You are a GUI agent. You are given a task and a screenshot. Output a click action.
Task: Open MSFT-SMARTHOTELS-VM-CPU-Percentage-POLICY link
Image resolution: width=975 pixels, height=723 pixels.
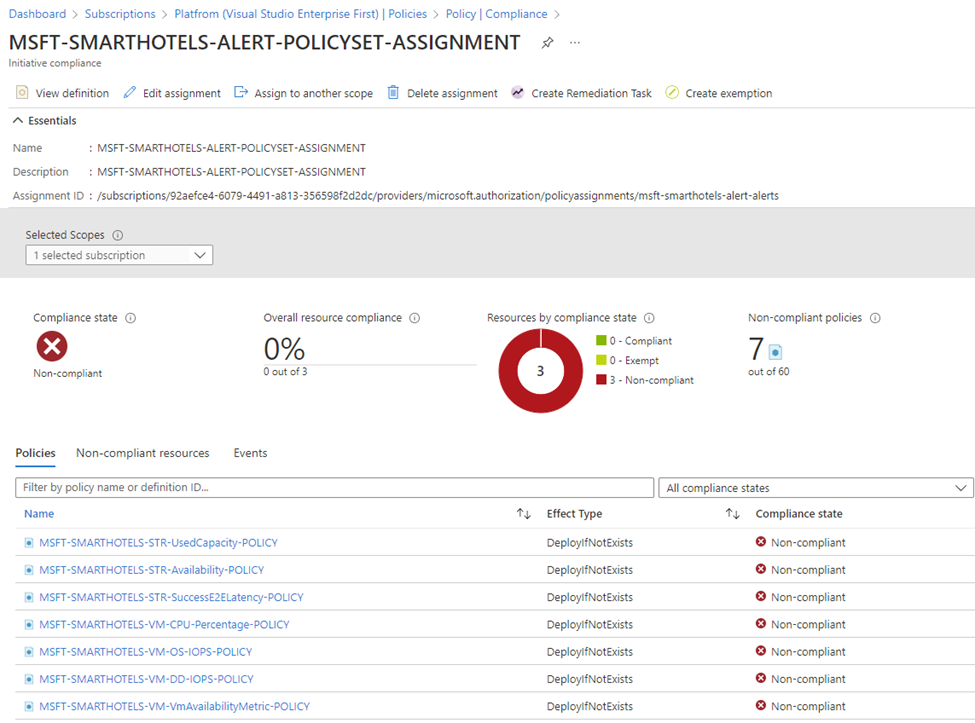(164, 625)
